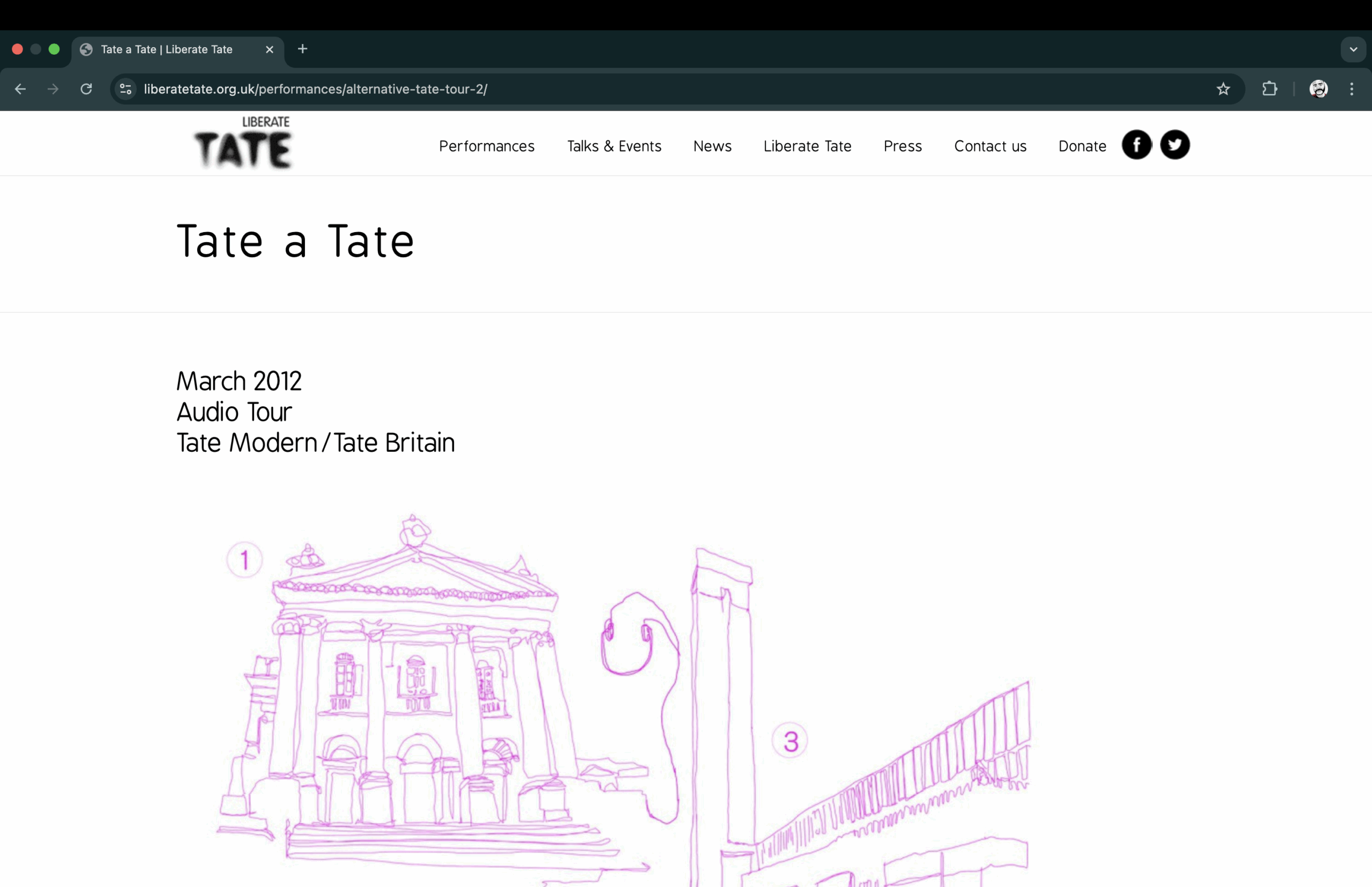Screen dimensions: 1372x887
Task: Open a new browser tab
Action: click(302, 49)
